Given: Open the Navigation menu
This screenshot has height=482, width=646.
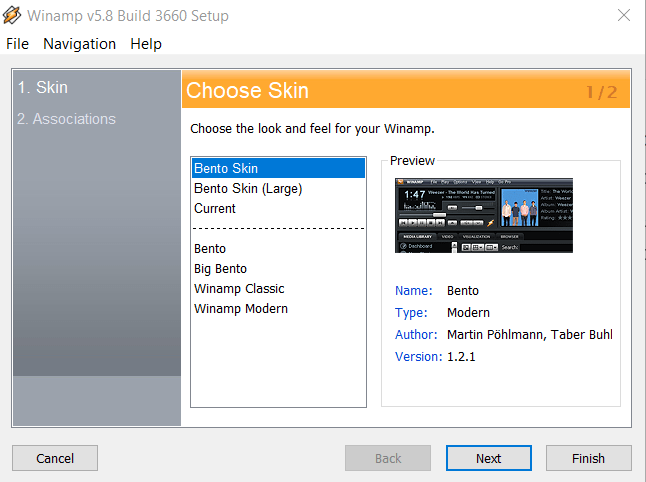Looking at the screenshot, I should coord(80,44).
